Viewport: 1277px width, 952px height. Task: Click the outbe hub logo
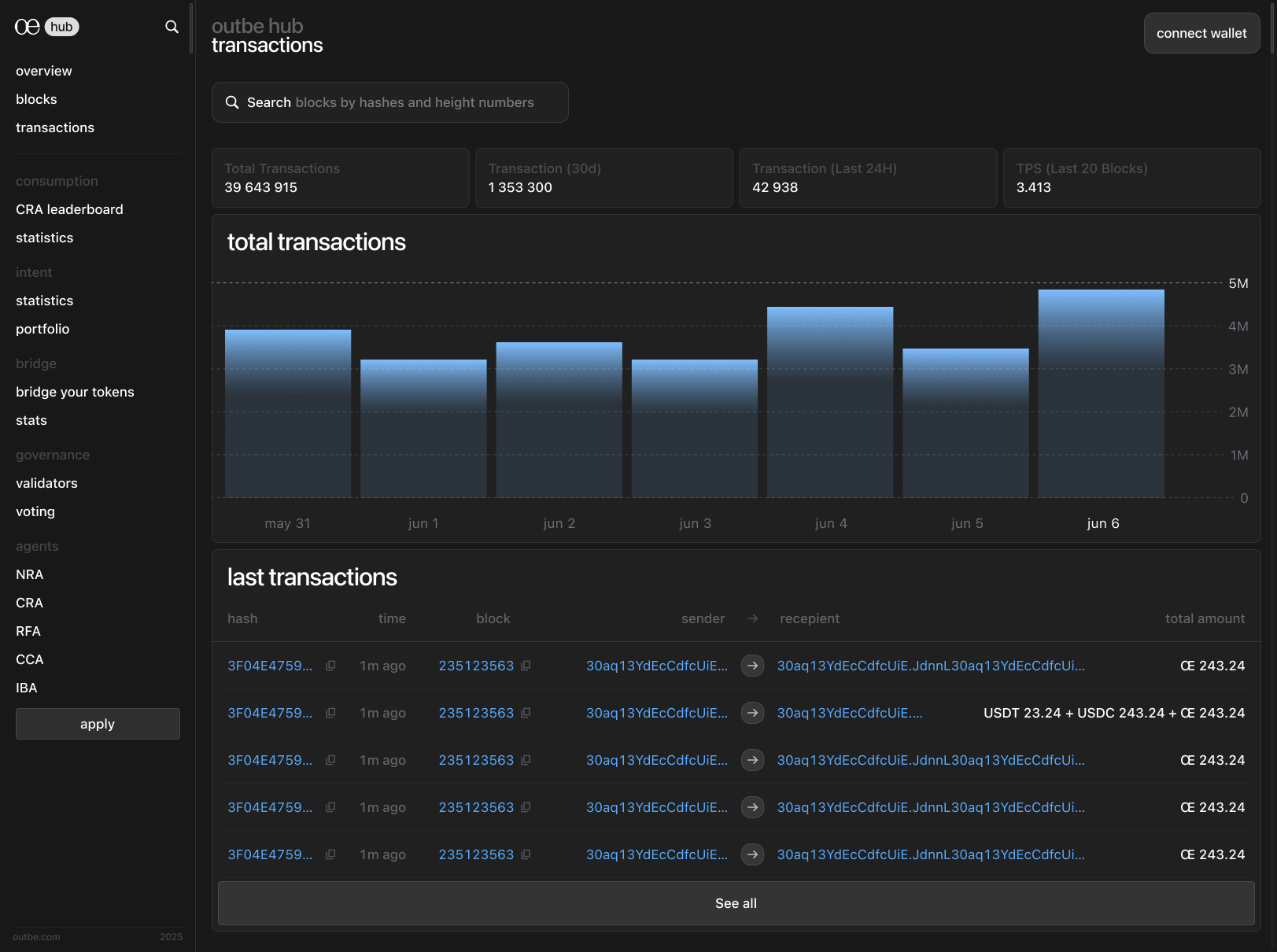[x=47, y=27]
